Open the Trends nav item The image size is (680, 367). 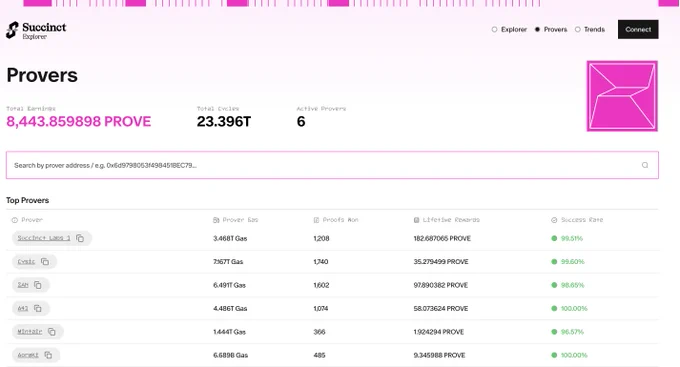(590, 29)
